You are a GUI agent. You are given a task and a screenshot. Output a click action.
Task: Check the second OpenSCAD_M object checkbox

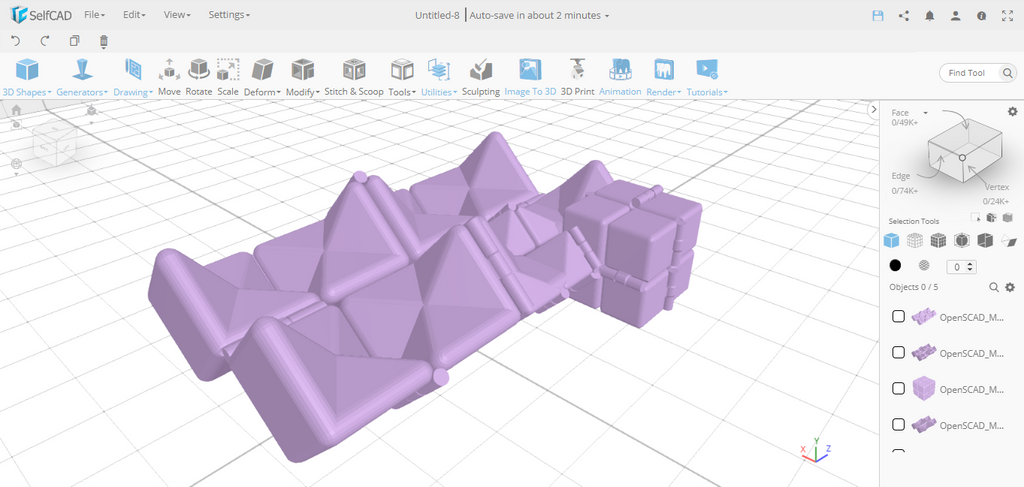(899, 353)
